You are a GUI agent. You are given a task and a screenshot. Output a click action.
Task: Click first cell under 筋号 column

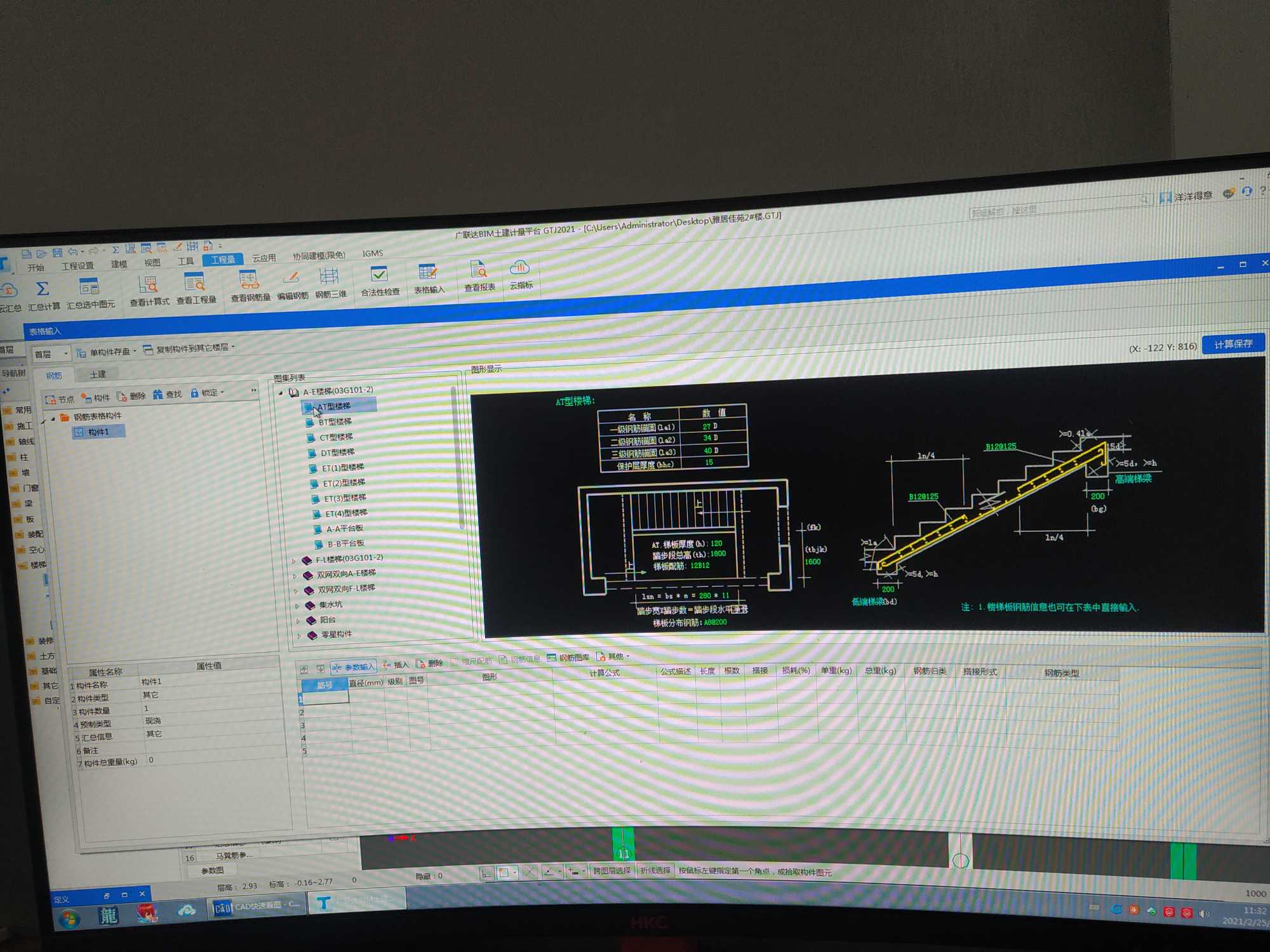[324, 697]
